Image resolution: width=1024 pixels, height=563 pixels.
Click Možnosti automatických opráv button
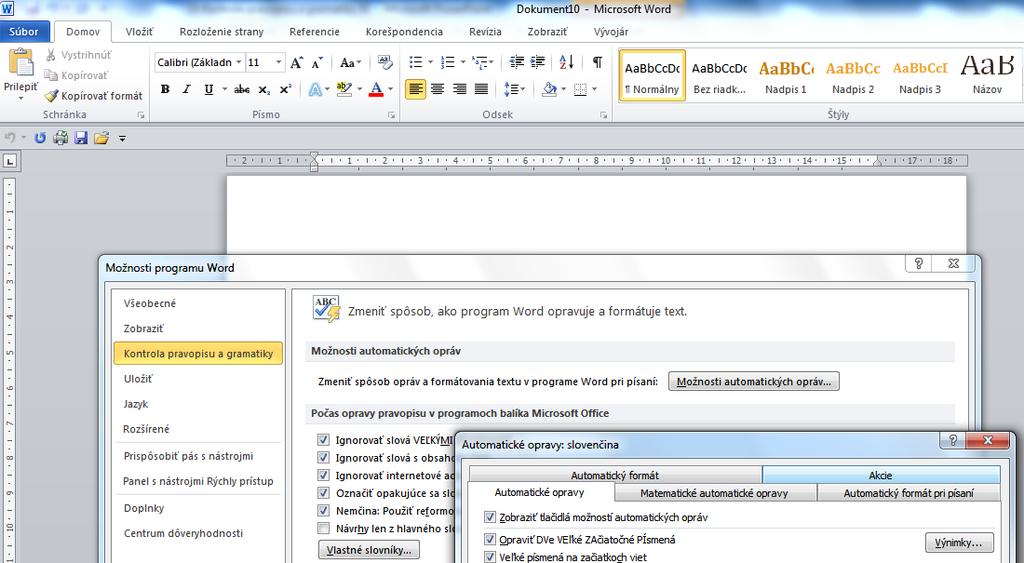click(x=754, y=381)
